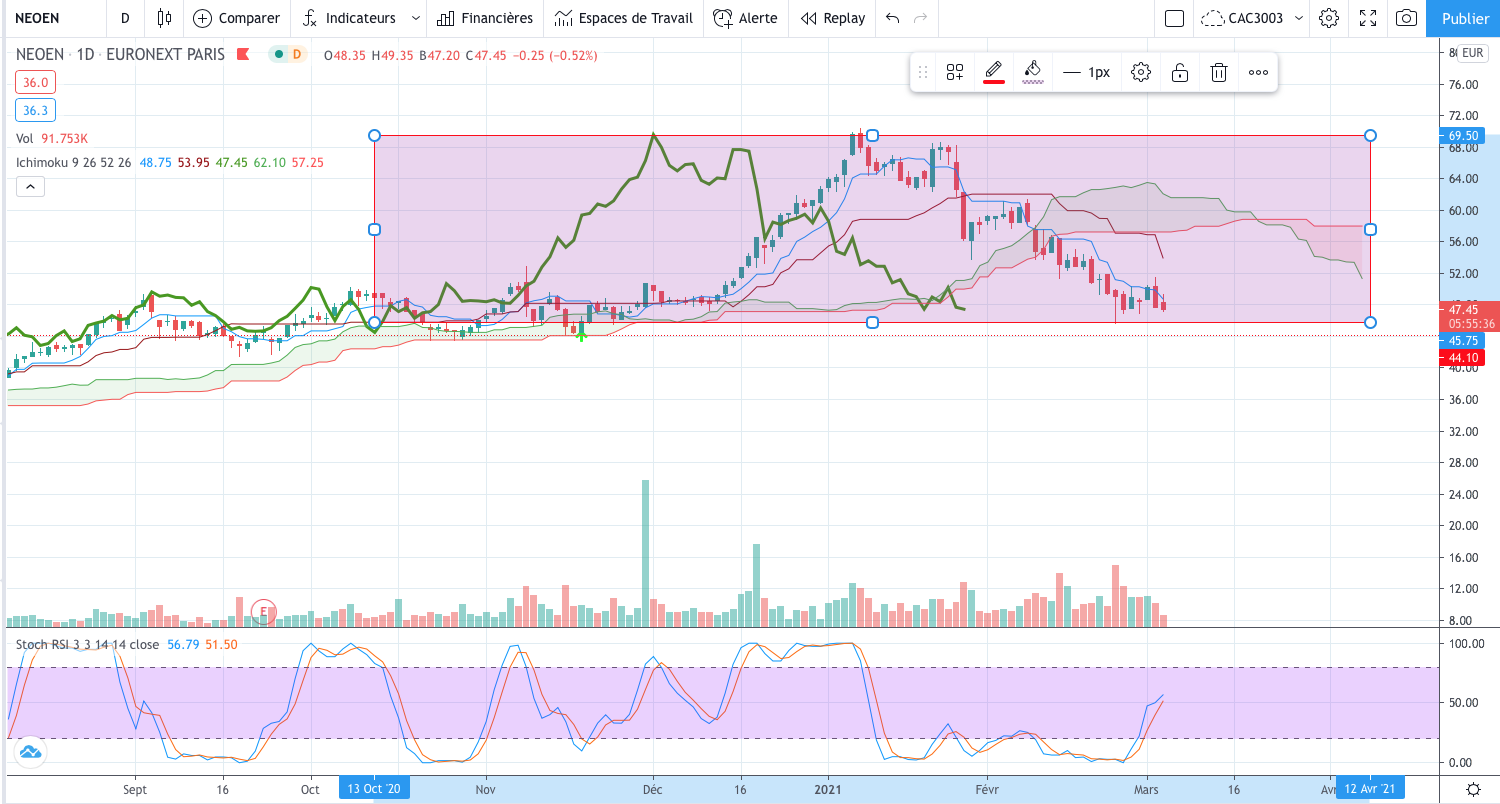Change border color with pencil swatch

click(993, 72)
